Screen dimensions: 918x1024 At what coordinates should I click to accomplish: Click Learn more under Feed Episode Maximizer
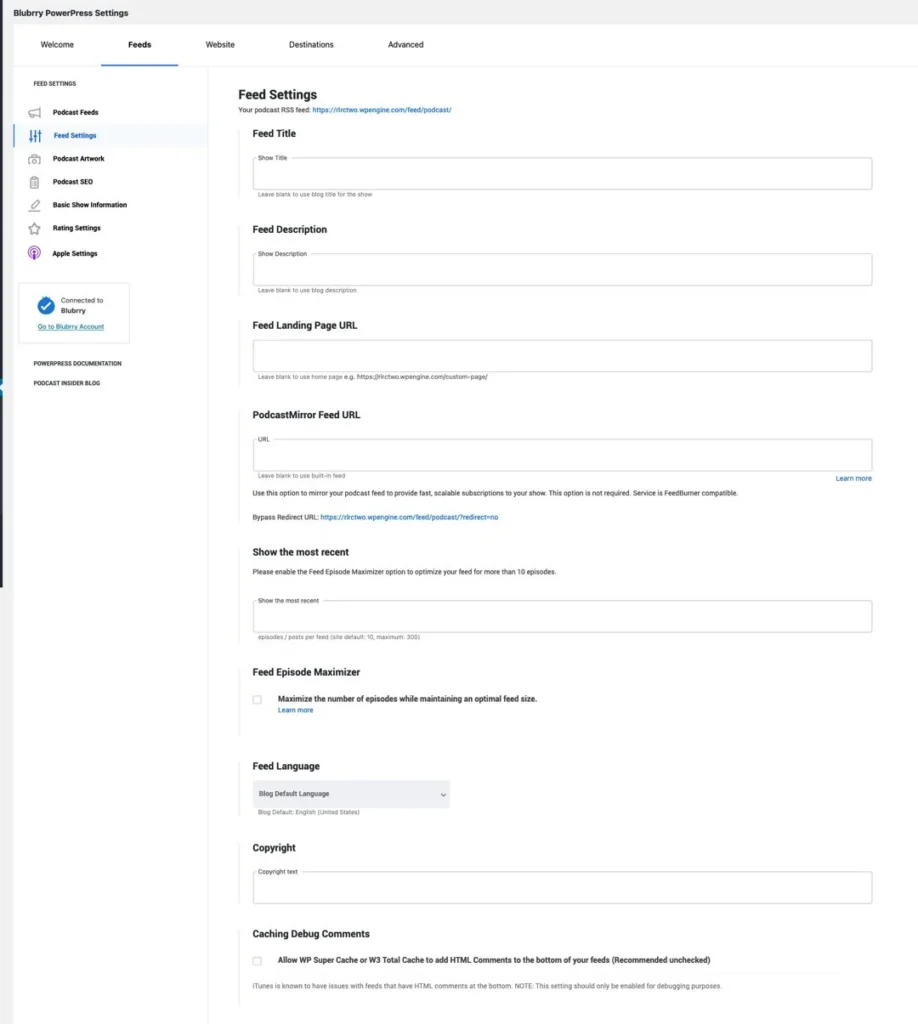coord(296,711)
